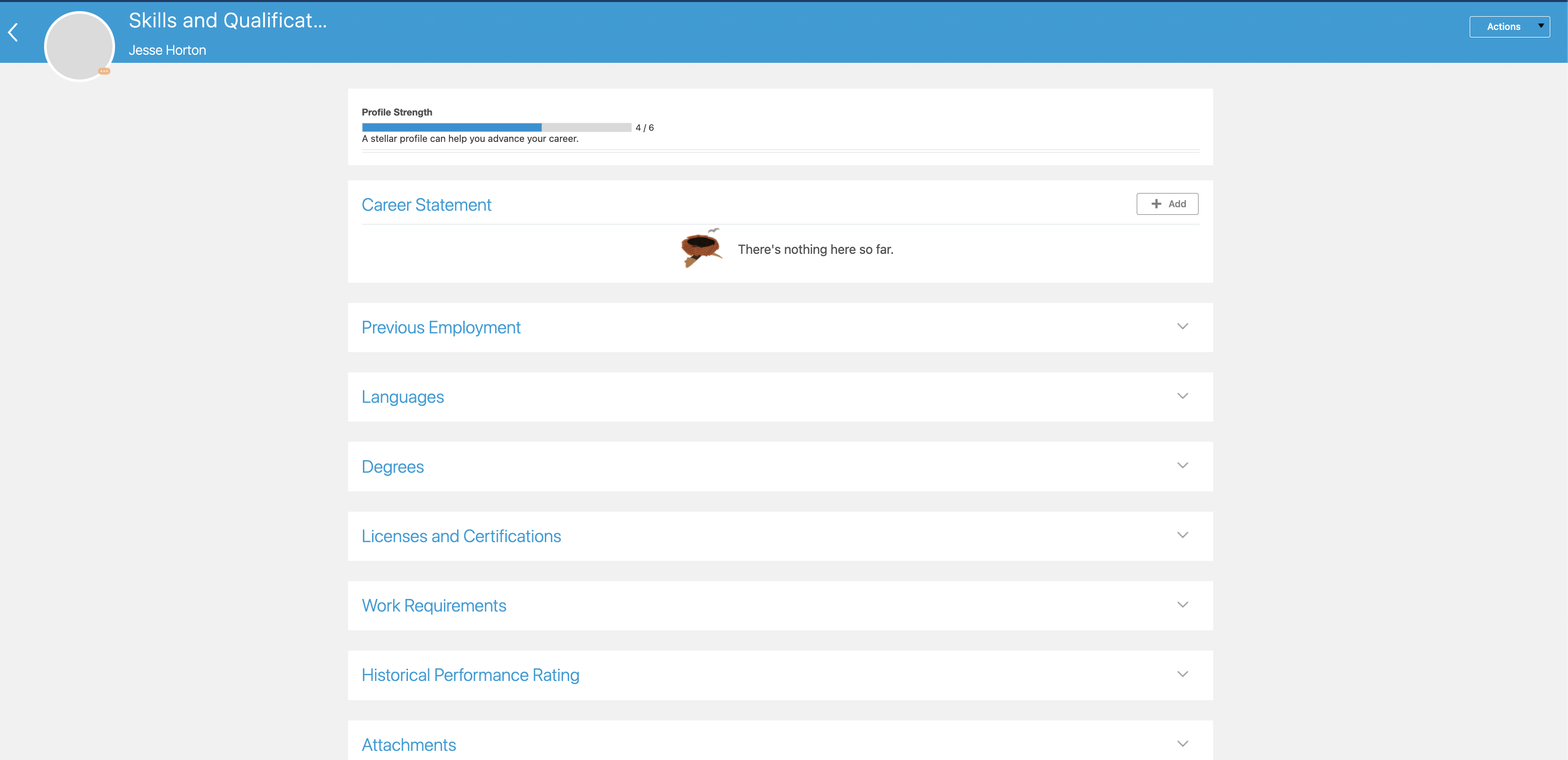This screenshot has height=760, width=1568.
Task: Expand the Languages section
Action: (x=1183, y=396)
